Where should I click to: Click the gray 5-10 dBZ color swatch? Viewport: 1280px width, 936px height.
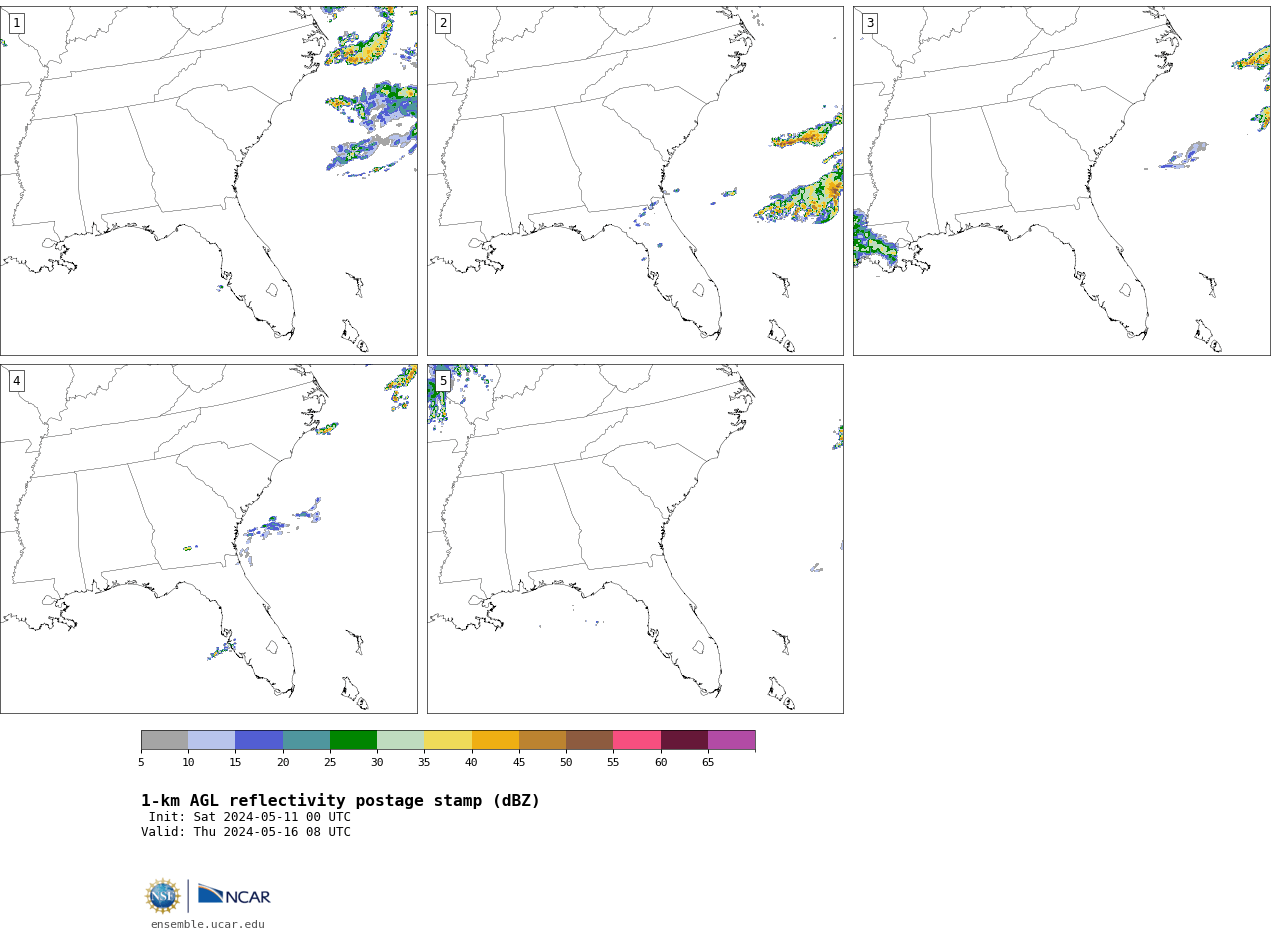click(164, 740)
